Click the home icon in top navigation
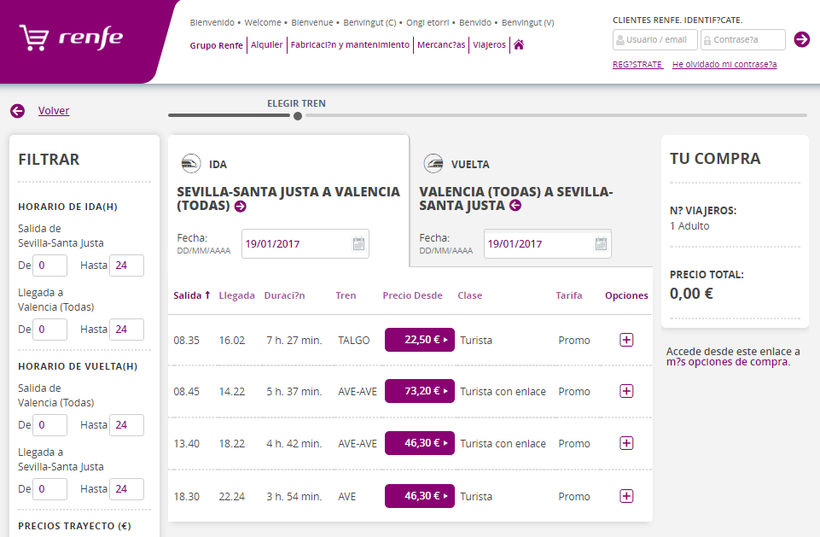 click(518, 45)
